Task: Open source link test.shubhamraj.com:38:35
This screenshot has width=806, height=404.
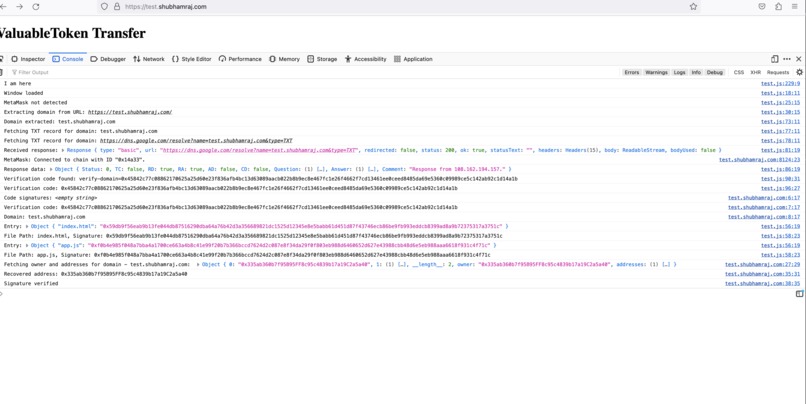Action: pos(762,284)
